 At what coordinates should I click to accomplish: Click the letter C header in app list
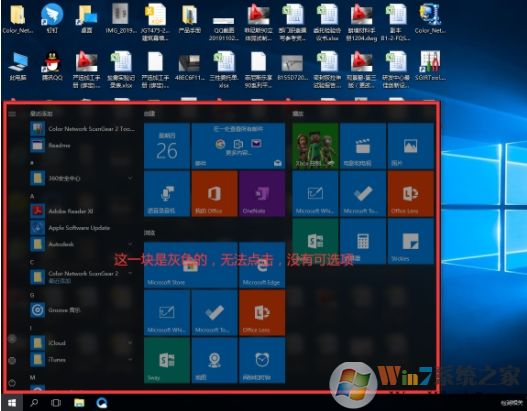pos(32,262)
